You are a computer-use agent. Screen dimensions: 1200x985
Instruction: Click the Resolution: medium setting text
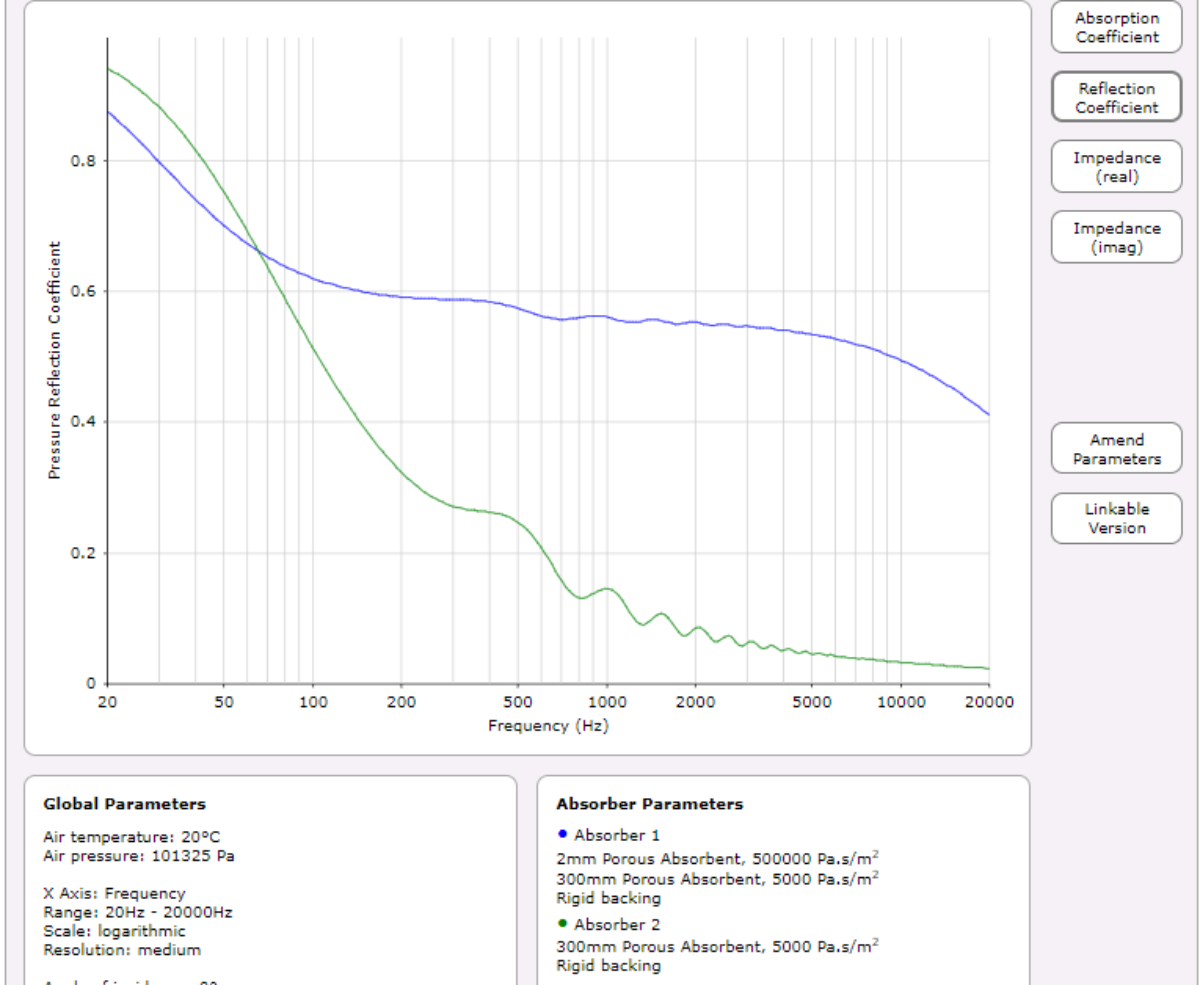coord(122,950)
